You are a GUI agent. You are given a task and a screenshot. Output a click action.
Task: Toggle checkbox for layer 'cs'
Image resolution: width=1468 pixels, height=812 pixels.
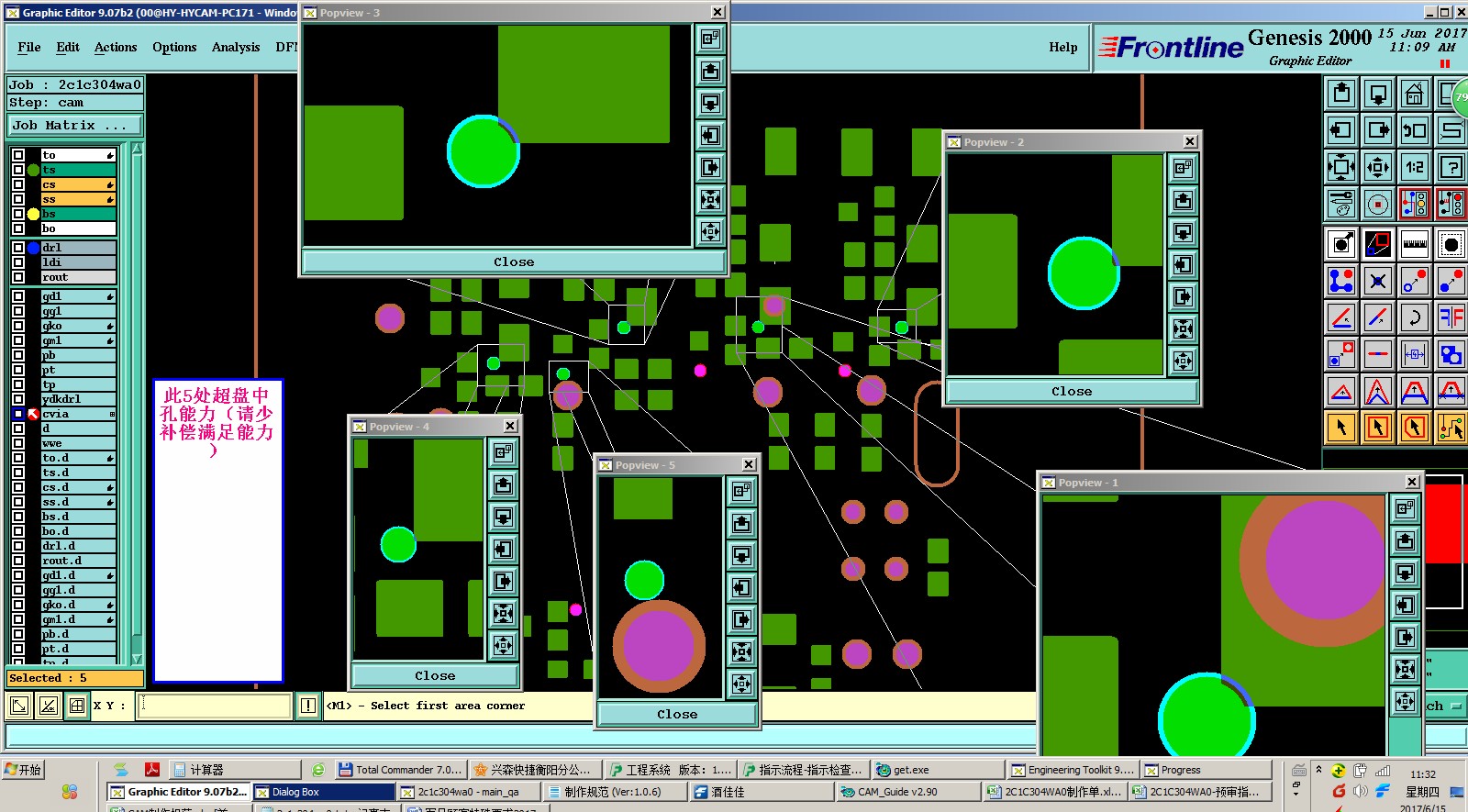pyautogui.click(x=18, y=184)
